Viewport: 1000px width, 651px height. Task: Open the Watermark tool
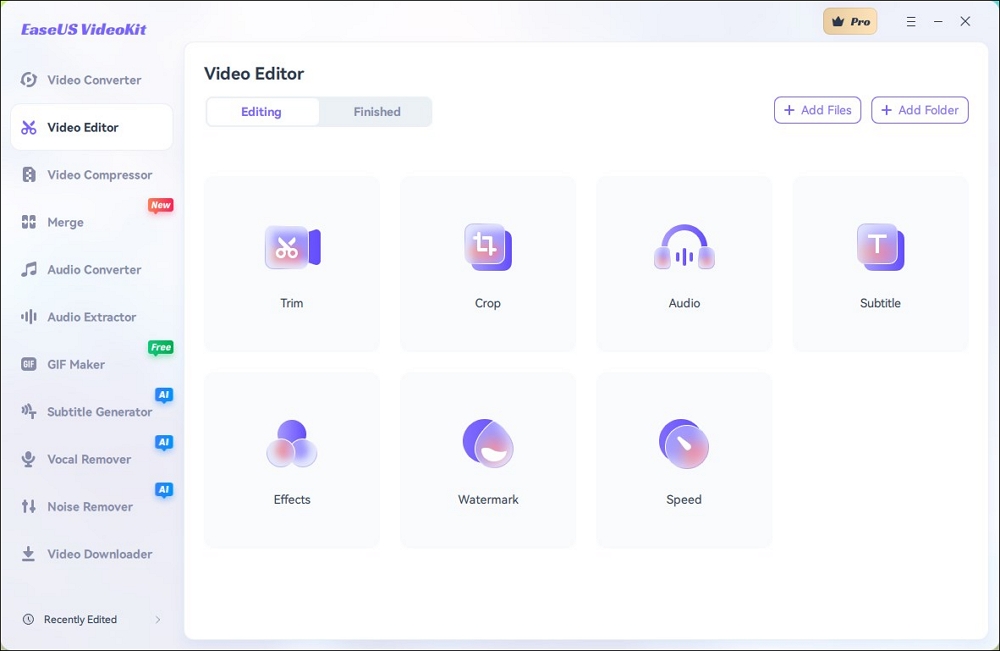point(487,459)
